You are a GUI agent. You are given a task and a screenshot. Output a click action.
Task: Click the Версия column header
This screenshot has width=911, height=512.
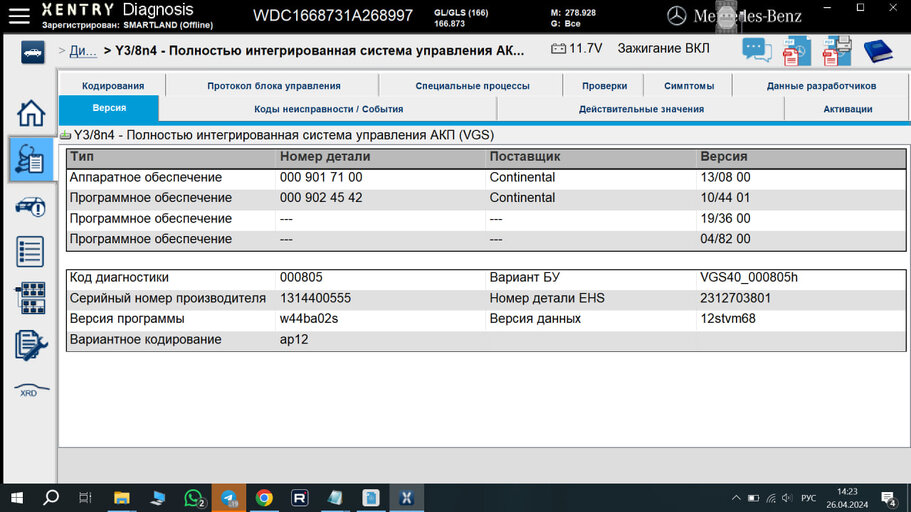(723, 157)
